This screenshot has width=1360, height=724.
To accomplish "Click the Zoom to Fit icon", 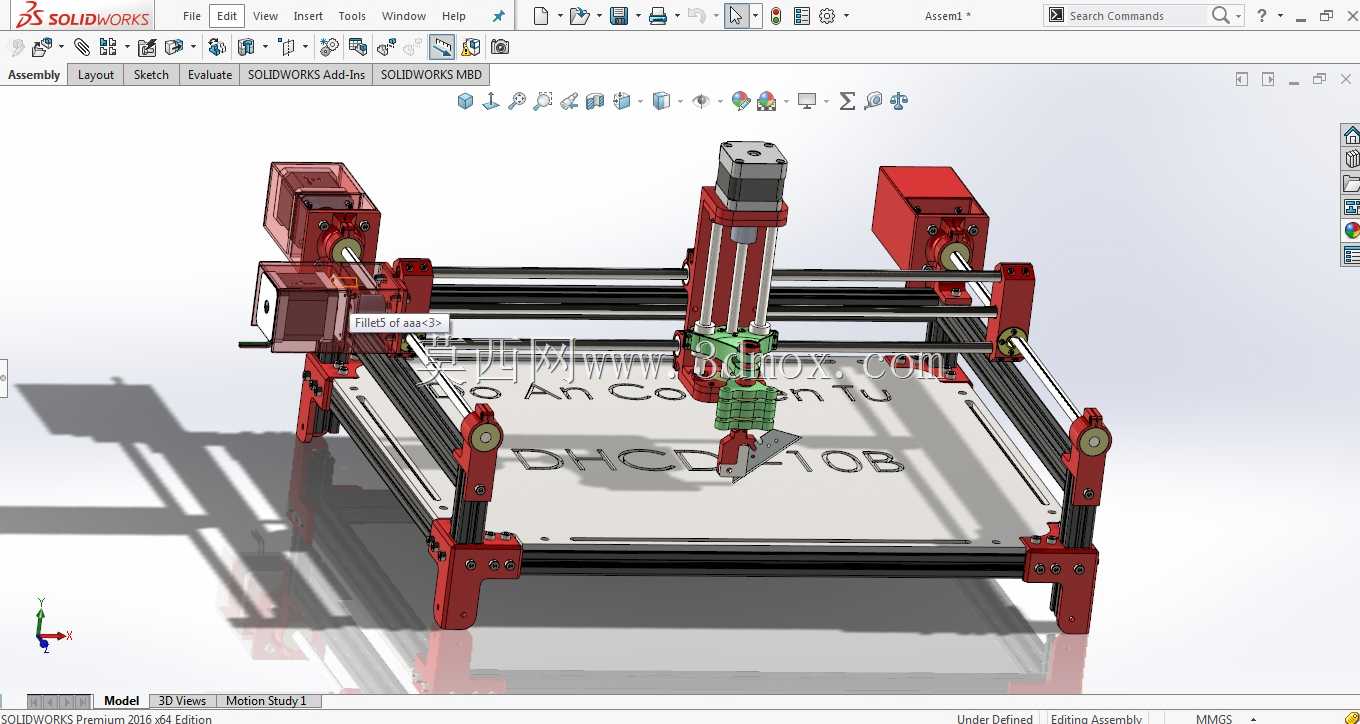I will coord(517,101).
